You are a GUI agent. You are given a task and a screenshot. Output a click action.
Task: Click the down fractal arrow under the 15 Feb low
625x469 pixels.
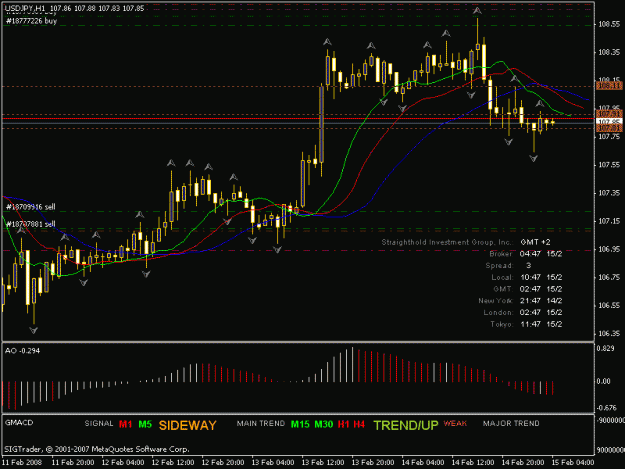coord(533,159)
